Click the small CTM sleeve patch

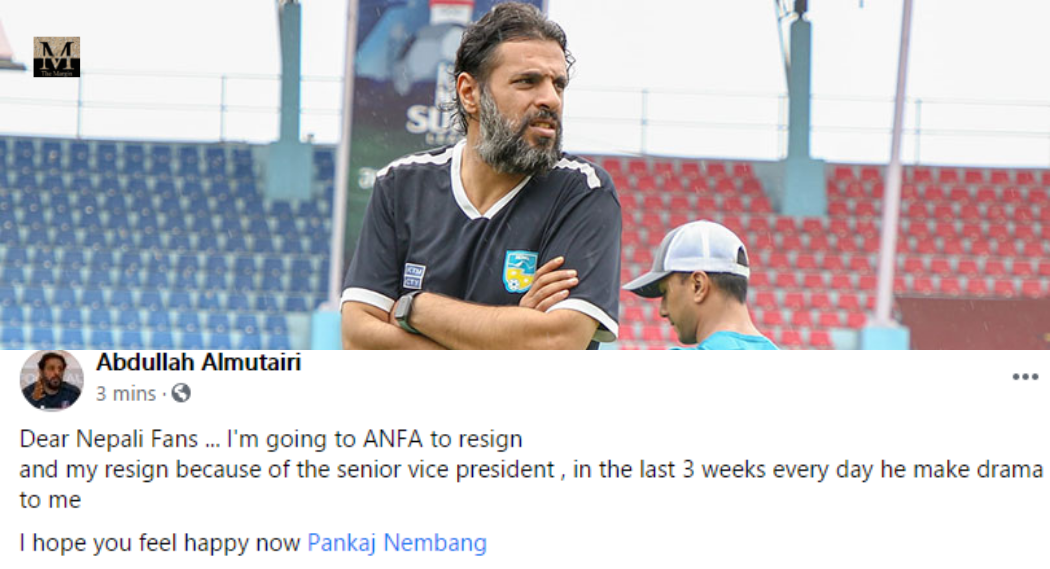(x=413, y=276)
